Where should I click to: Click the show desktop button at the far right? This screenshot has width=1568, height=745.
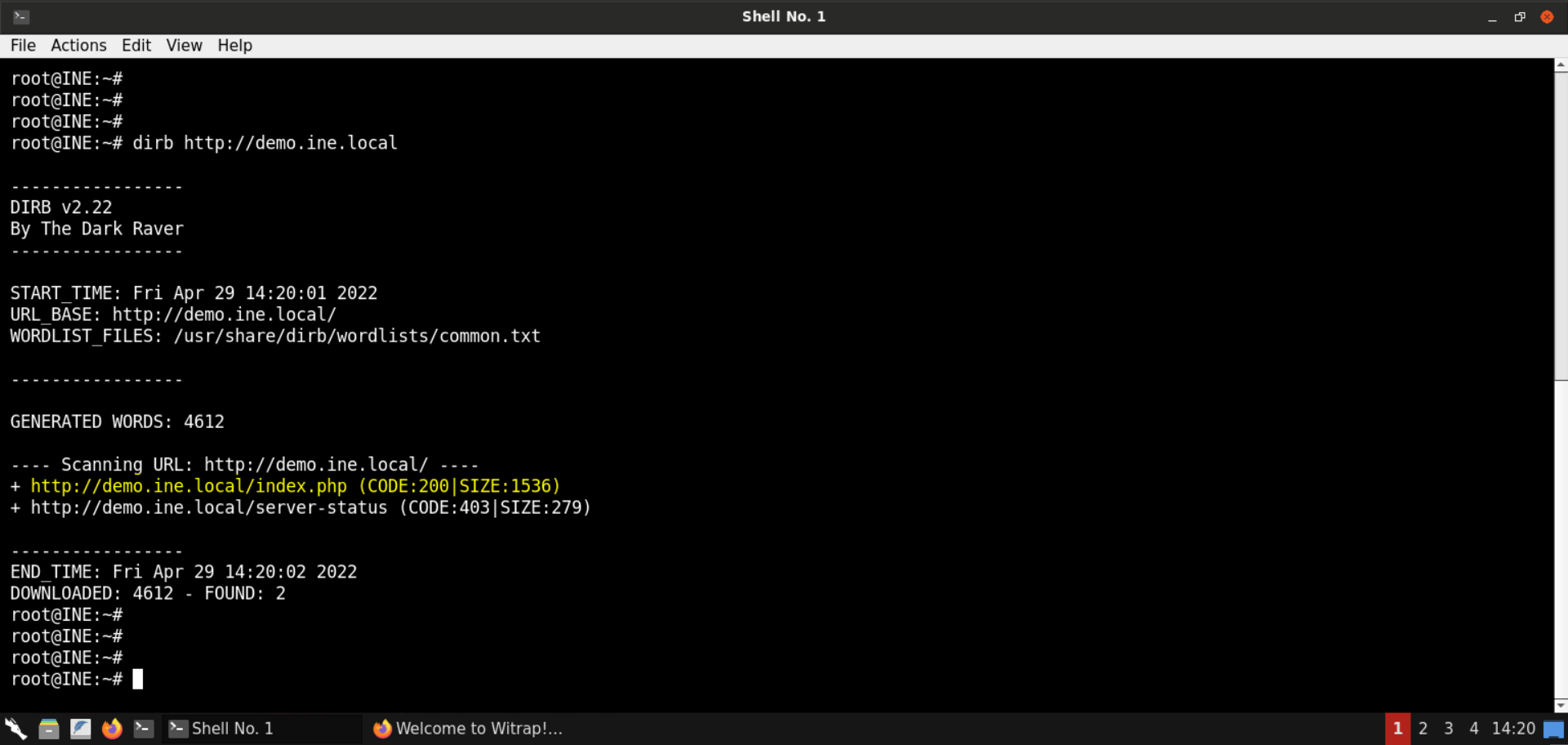click(1556, 728)
